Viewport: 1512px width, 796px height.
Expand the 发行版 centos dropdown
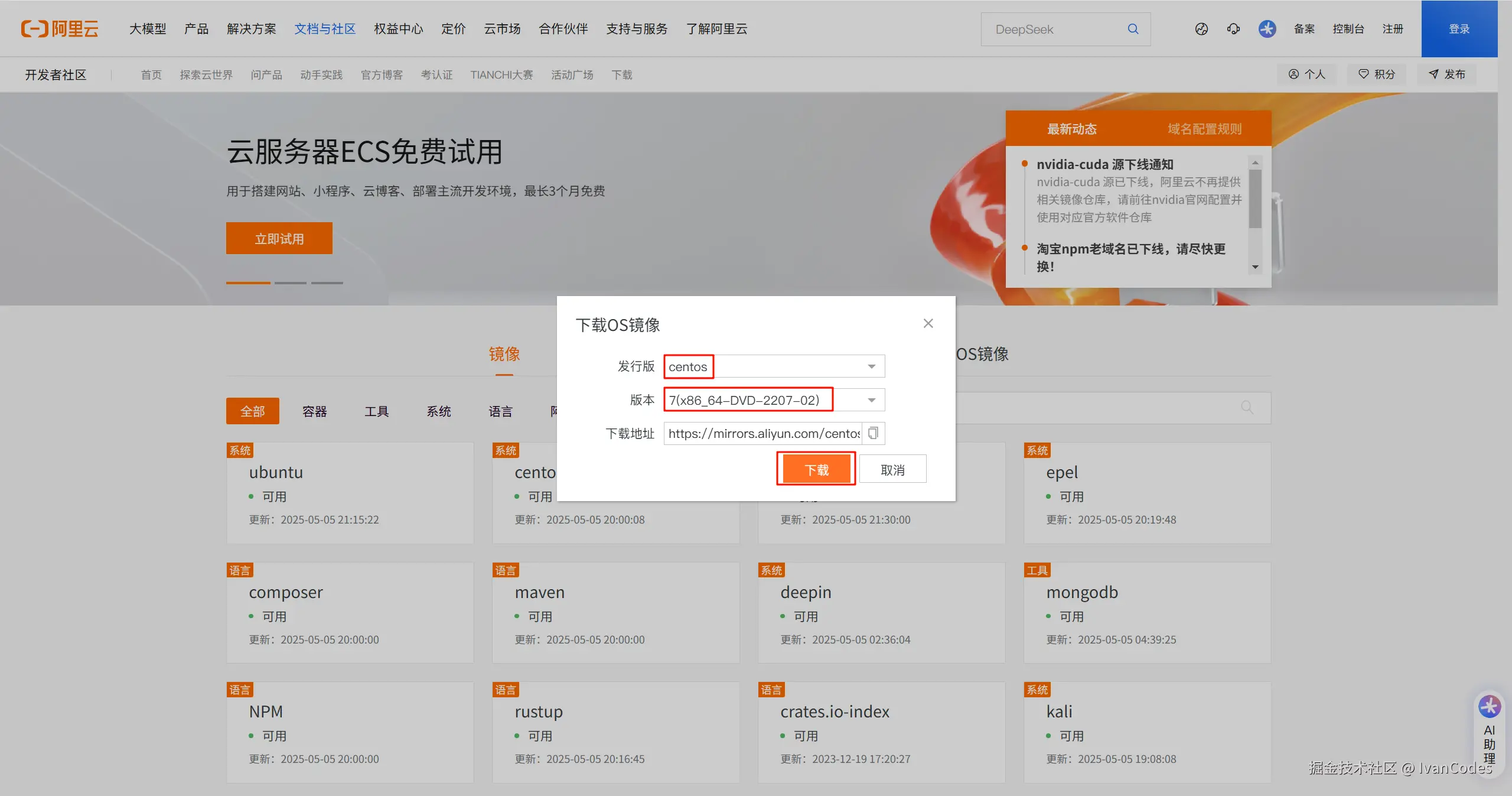(871, 366)
